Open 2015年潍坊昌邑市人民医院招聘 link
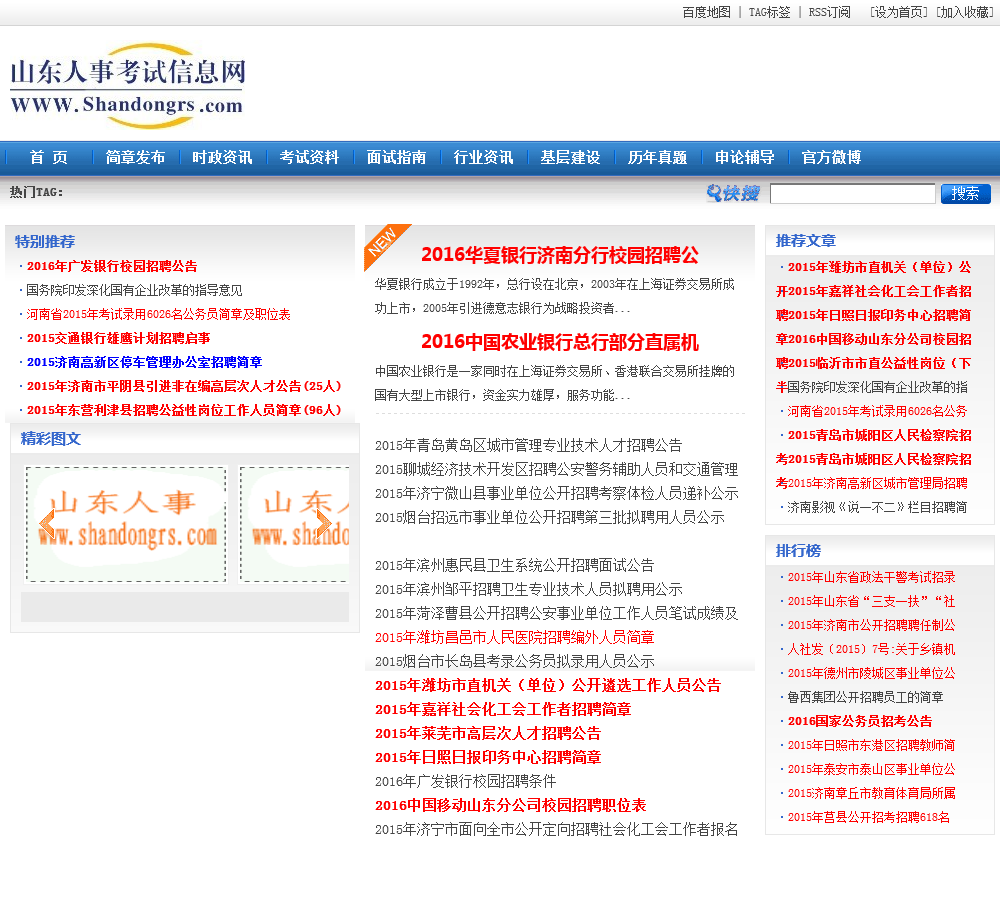The width and height of the screenshot is (1000, 909). pyautogui.click(x=514, y=637)
